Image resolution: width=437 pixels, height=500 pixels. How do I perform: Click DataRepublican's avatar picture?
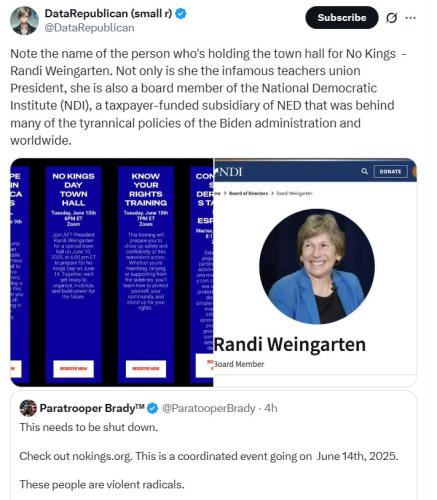coord(24,21)
